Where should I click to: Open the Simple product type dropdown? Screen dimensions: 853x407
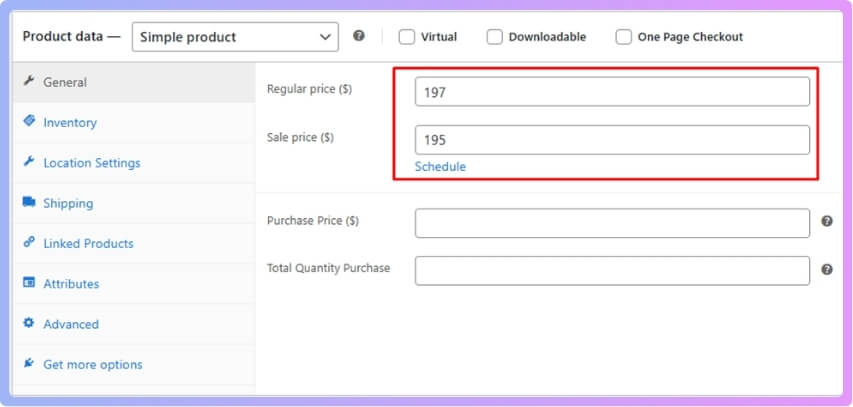235,37
